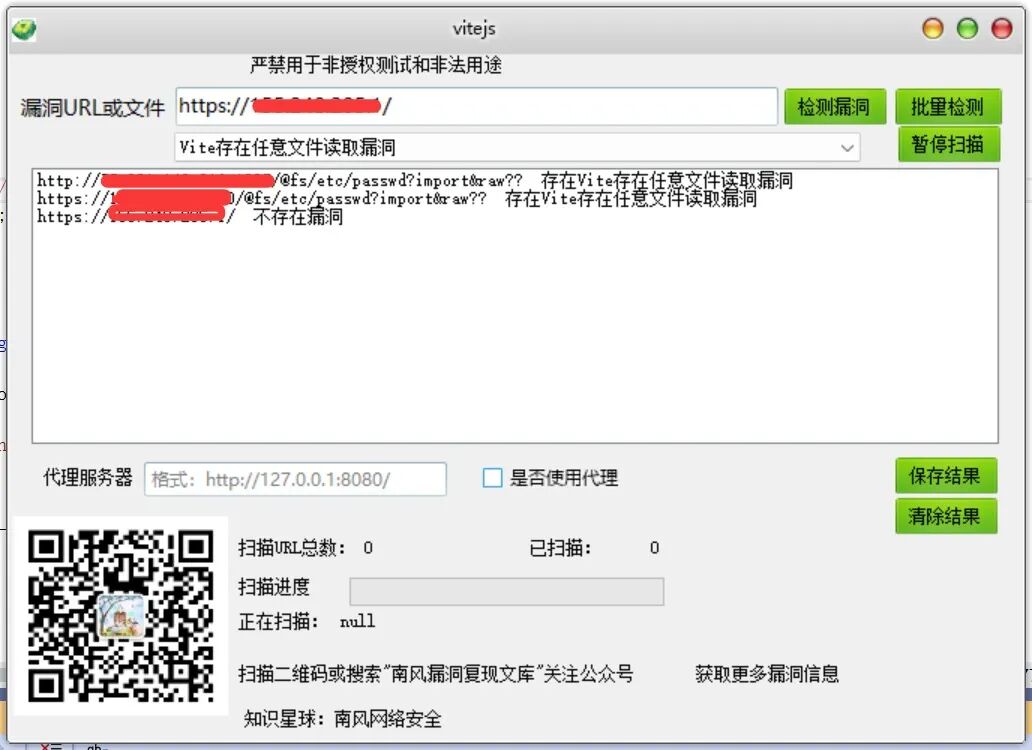Image resolution: width=1032 pixels, height=750 pixels.
Task: Clear results with 清除结果 button
Action: [x=946, y=516]
